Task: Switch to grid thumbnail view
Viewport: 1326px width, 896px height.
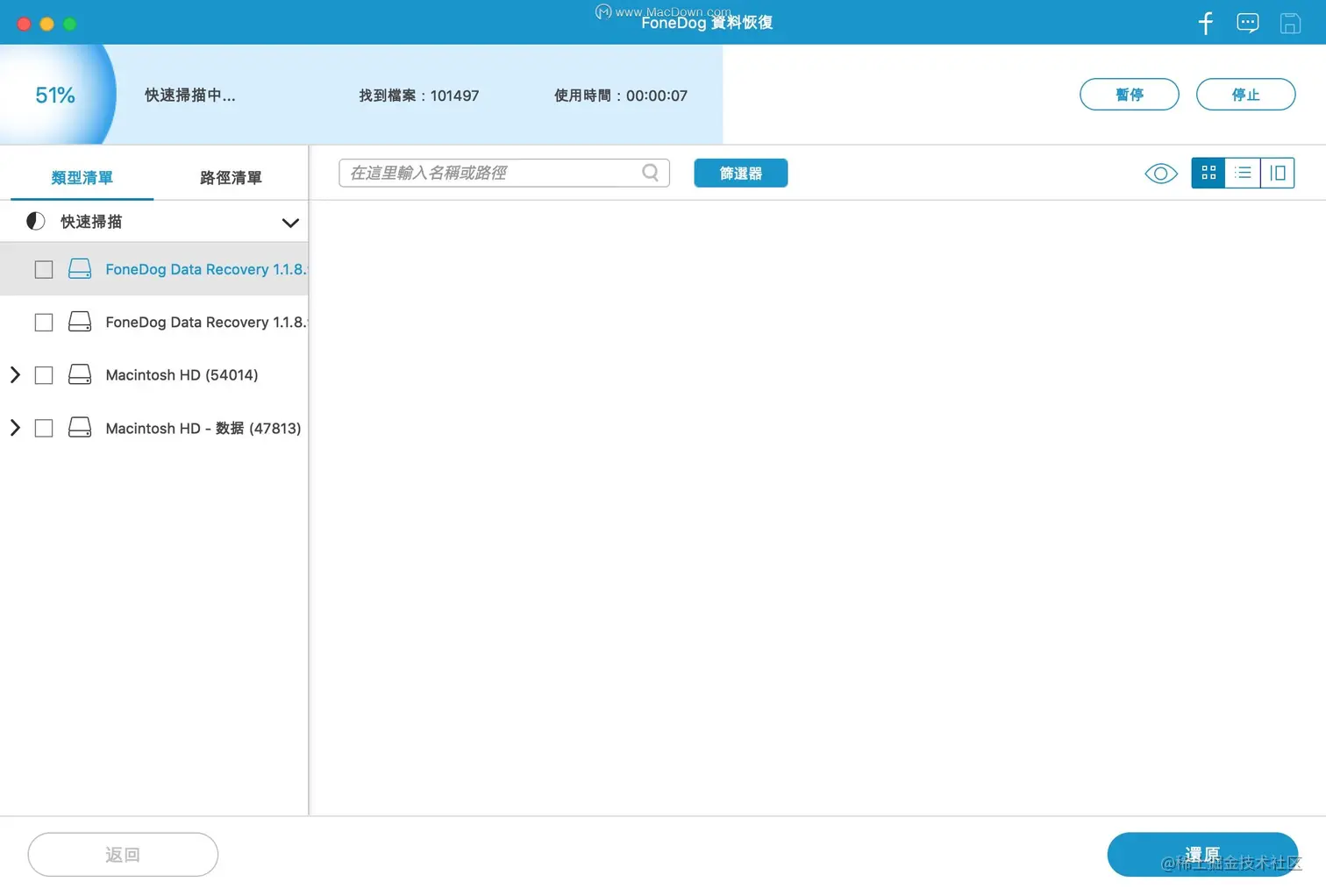Action: 1208,173
